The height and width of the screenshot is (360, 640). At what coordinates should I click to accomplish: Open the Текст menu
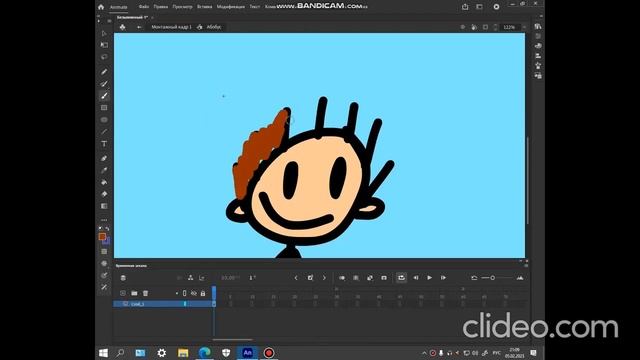(x=255, y=7)
